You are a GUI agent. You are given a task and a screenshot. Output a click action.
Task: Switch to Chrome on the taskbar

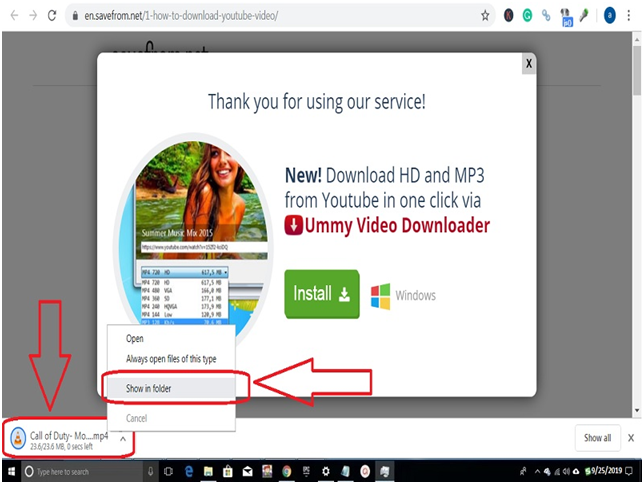[286, 472]
